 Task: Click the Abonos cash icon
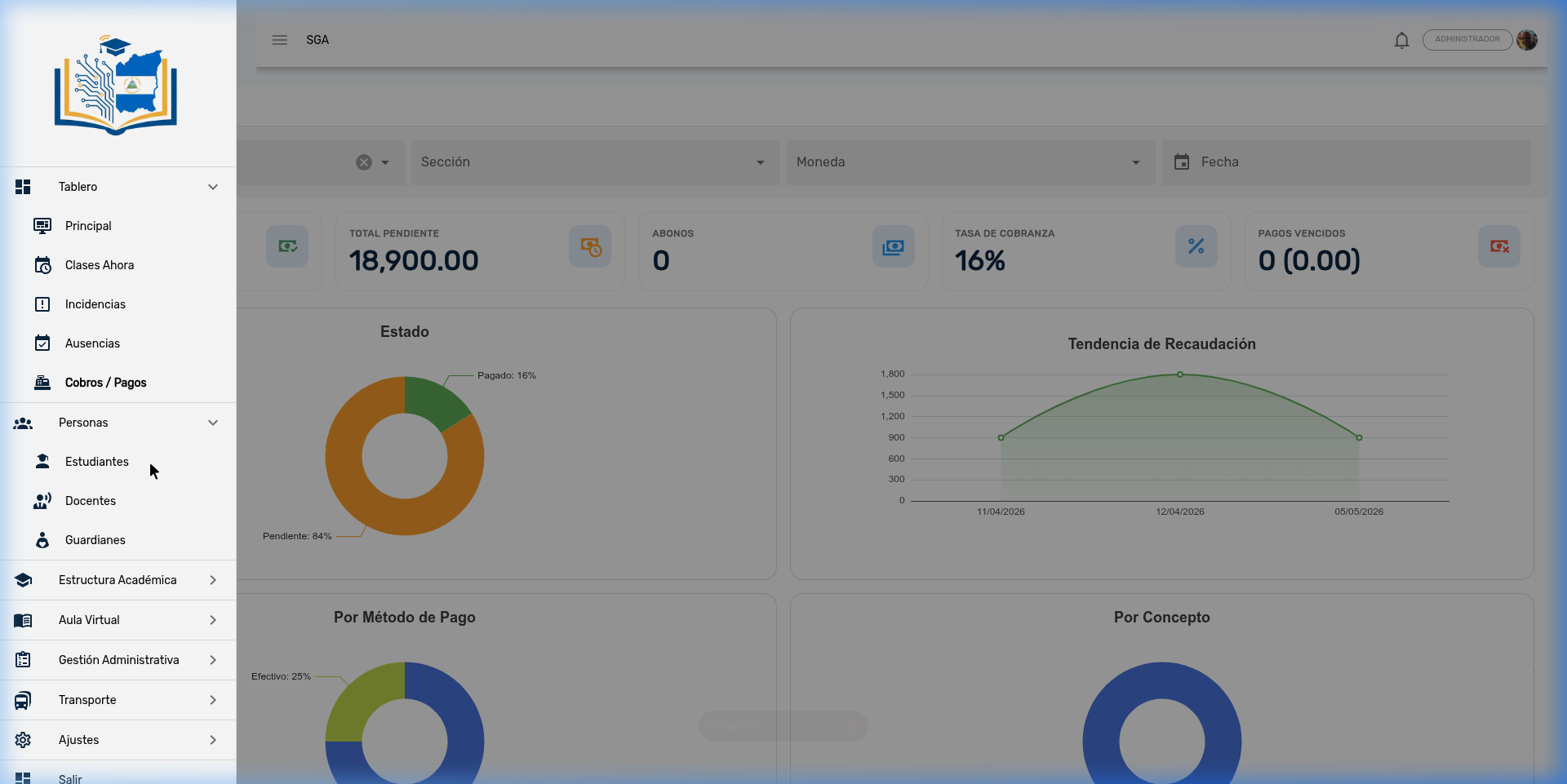893,246
